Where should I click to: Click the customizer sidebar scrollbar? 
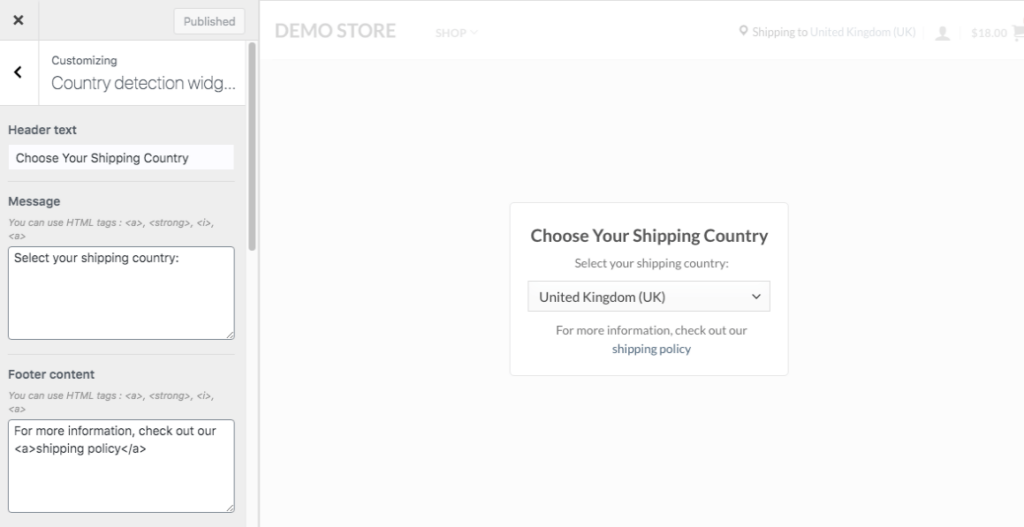[x=252, y=150]
